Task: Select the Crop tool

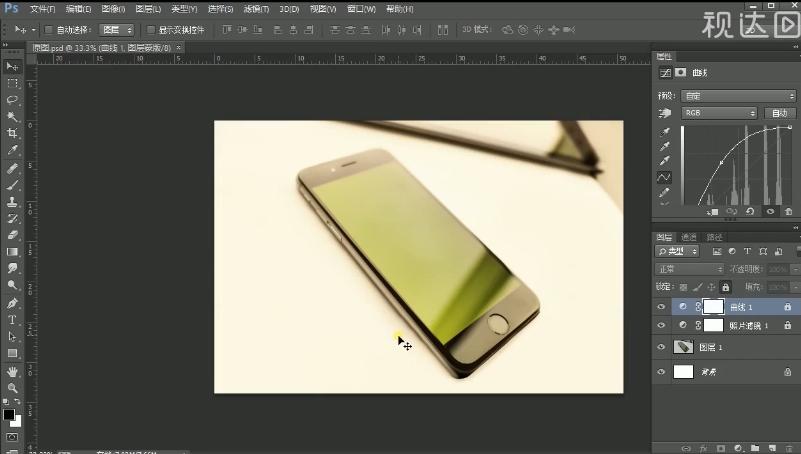Action: [12, 133]
